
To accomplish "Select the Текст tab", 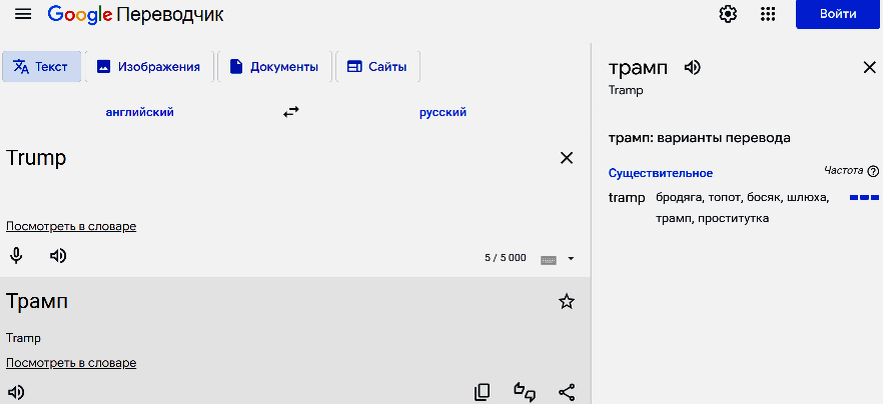I will (41, 66).
